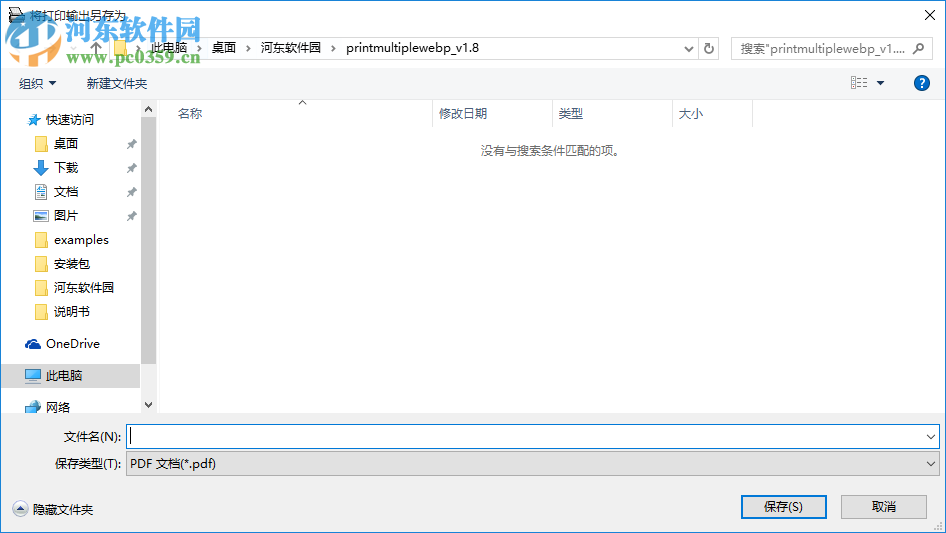Click the 取消 cancel button
Viewport: 946px width, 533px height.
tap(884, 506)
